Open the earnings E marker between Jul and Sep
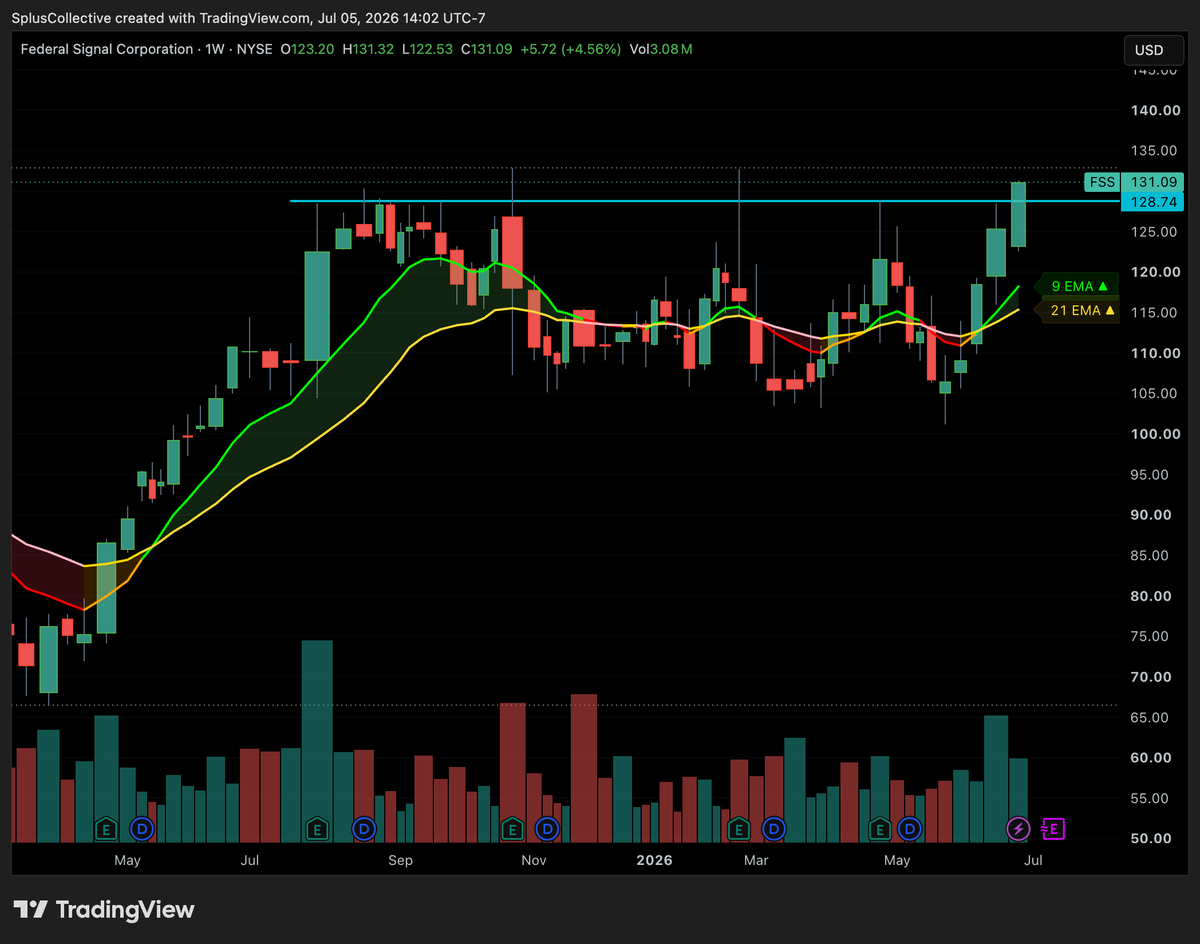Viewport: 1200px width, 944px height. pyautogui.click(x=318, y=828)
